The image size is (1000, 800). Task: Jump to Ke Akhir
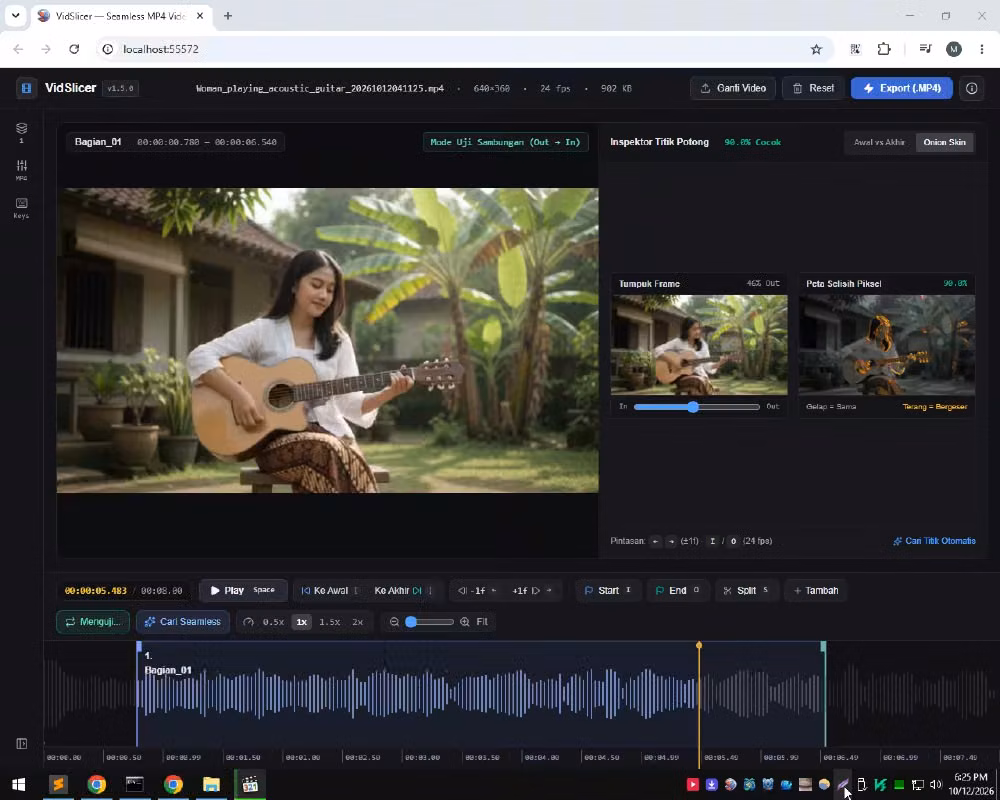point(402,590)
